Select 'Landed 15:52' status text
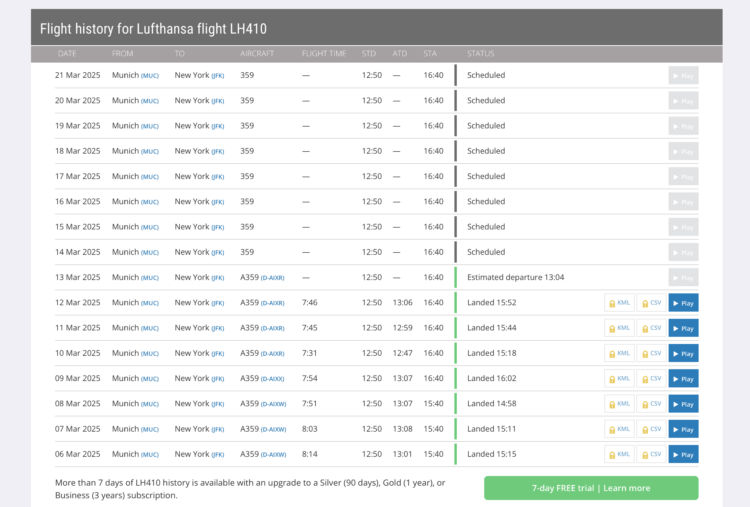This screenshot has width=750, height=507. [x=492, y=303]
